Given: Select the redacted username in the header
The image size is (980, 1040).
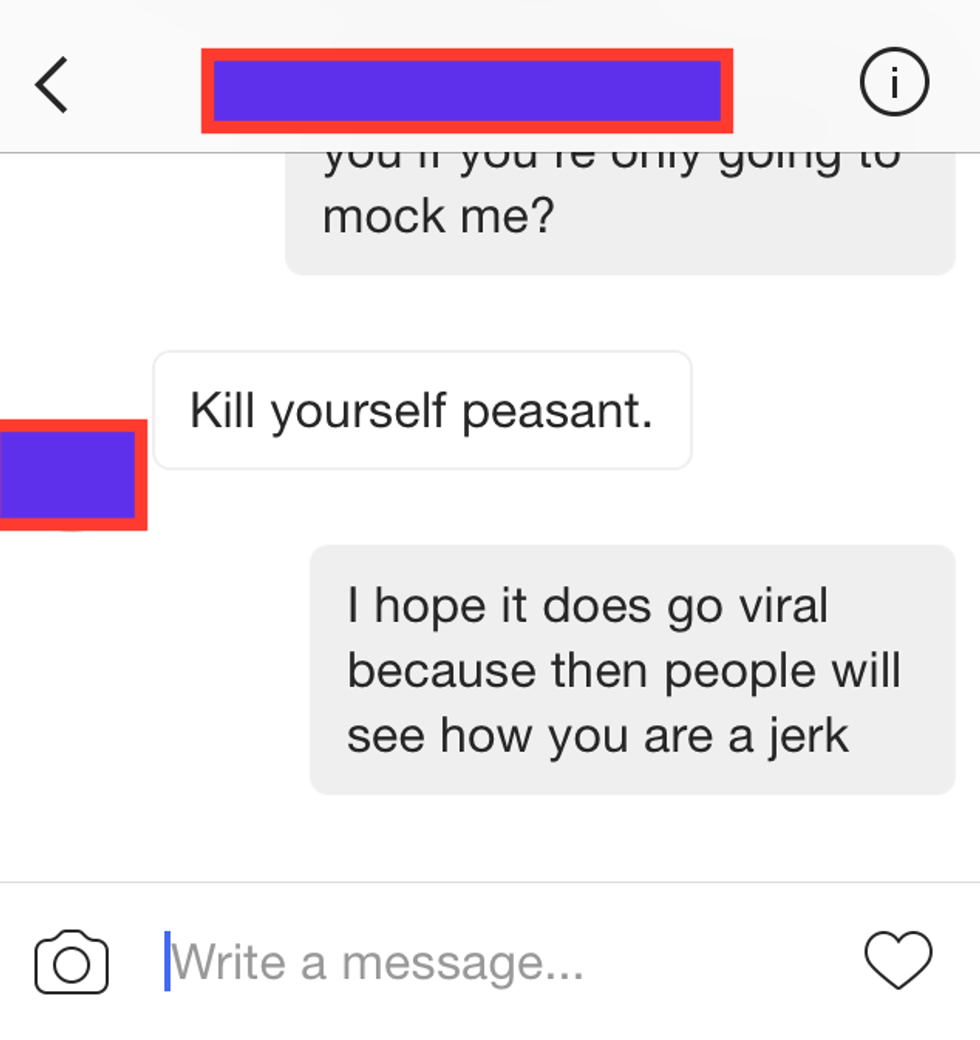Looking at the screenshot, I should pos(467,91).
